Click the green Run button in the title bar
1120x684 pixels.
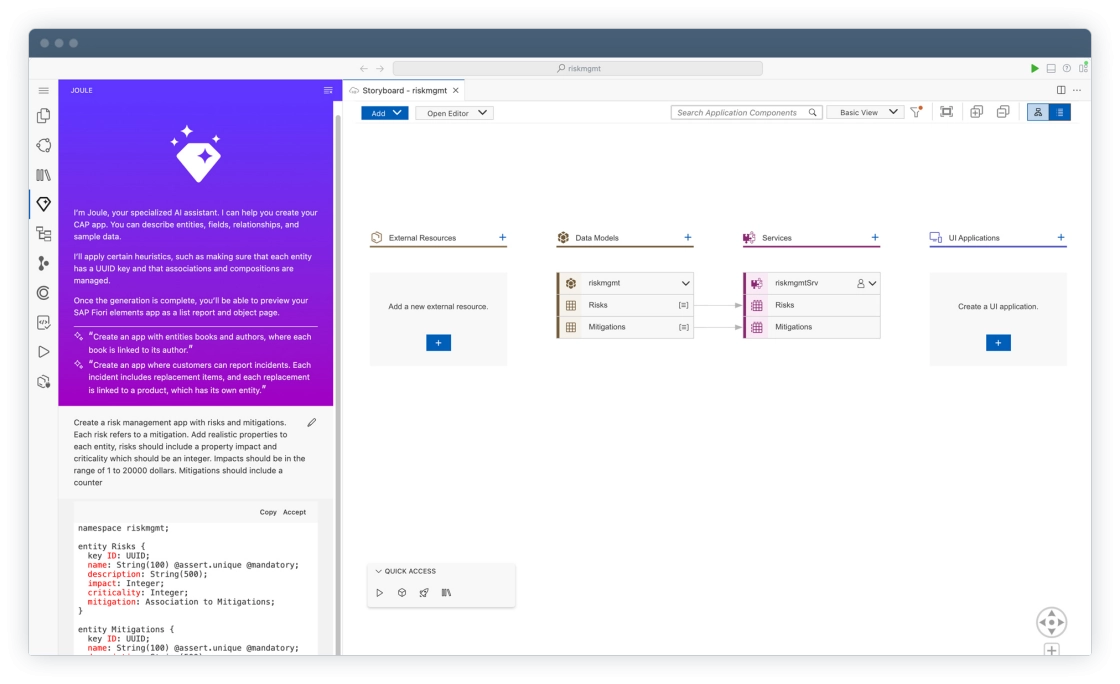[1034, 69]
